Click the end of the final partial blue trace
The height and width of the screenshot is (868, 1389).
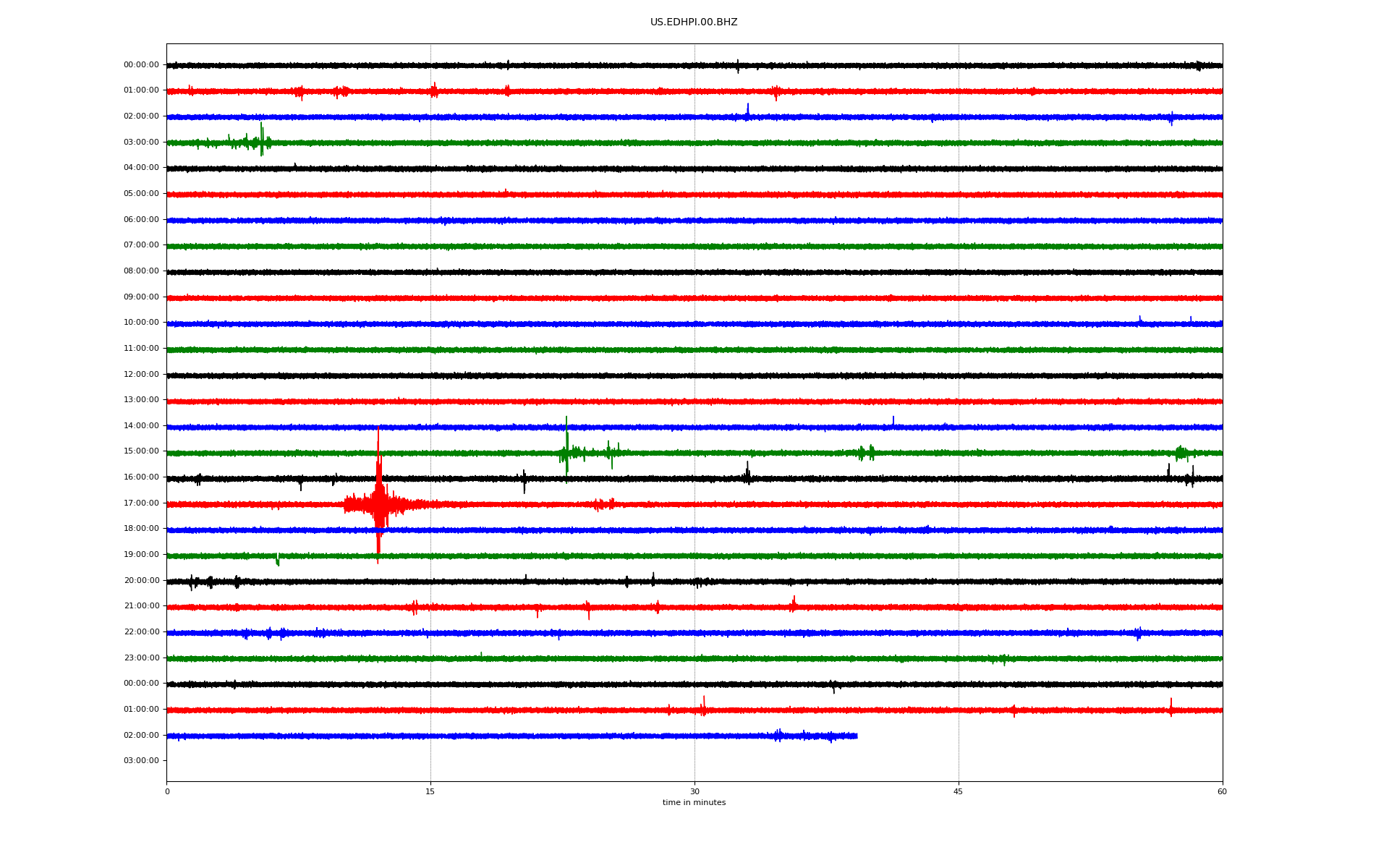click(856, 736)
